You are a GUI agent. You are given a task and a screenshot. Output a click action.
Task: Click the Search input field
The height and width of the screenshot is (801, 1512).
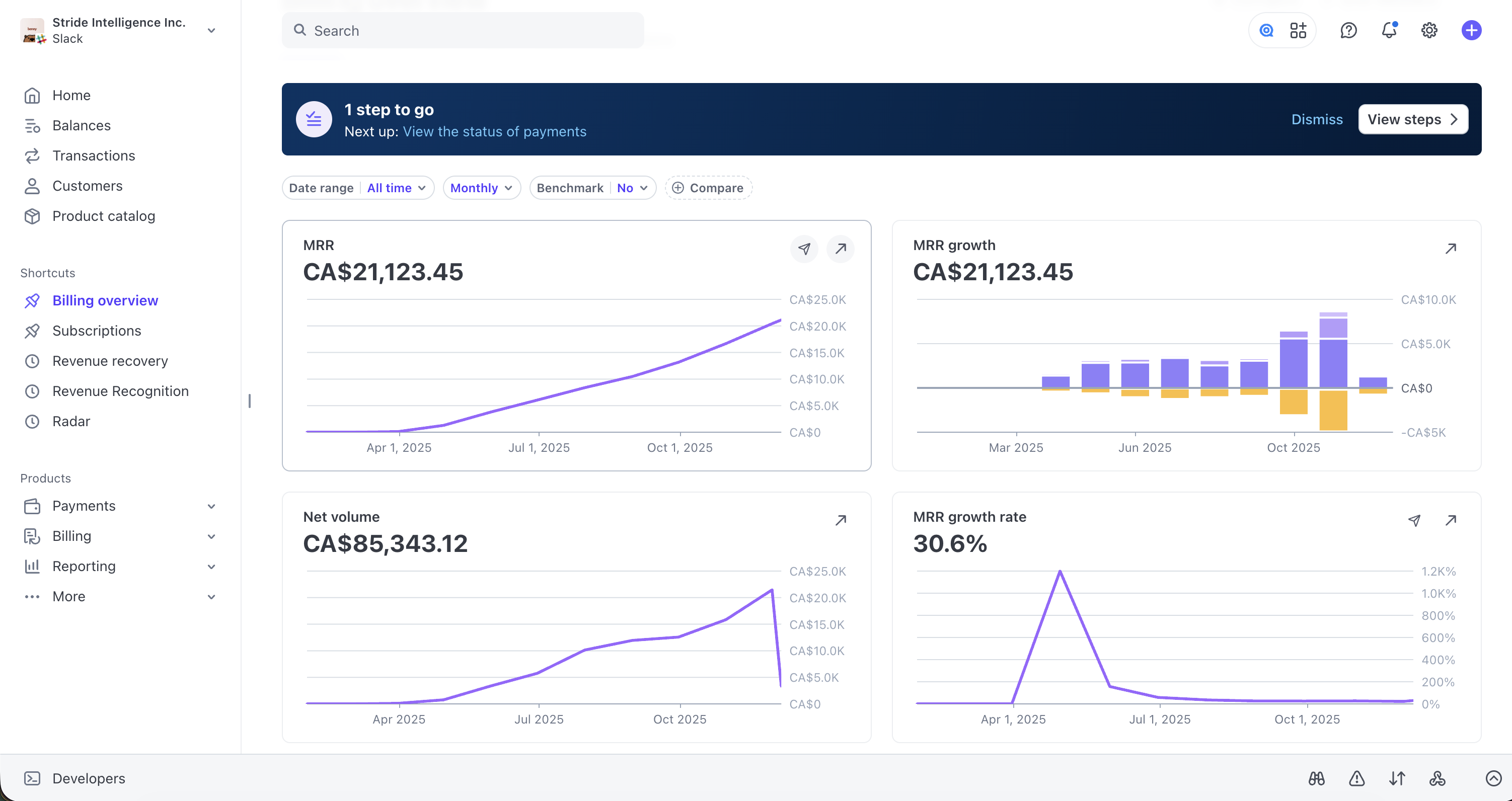click(463, 31)
